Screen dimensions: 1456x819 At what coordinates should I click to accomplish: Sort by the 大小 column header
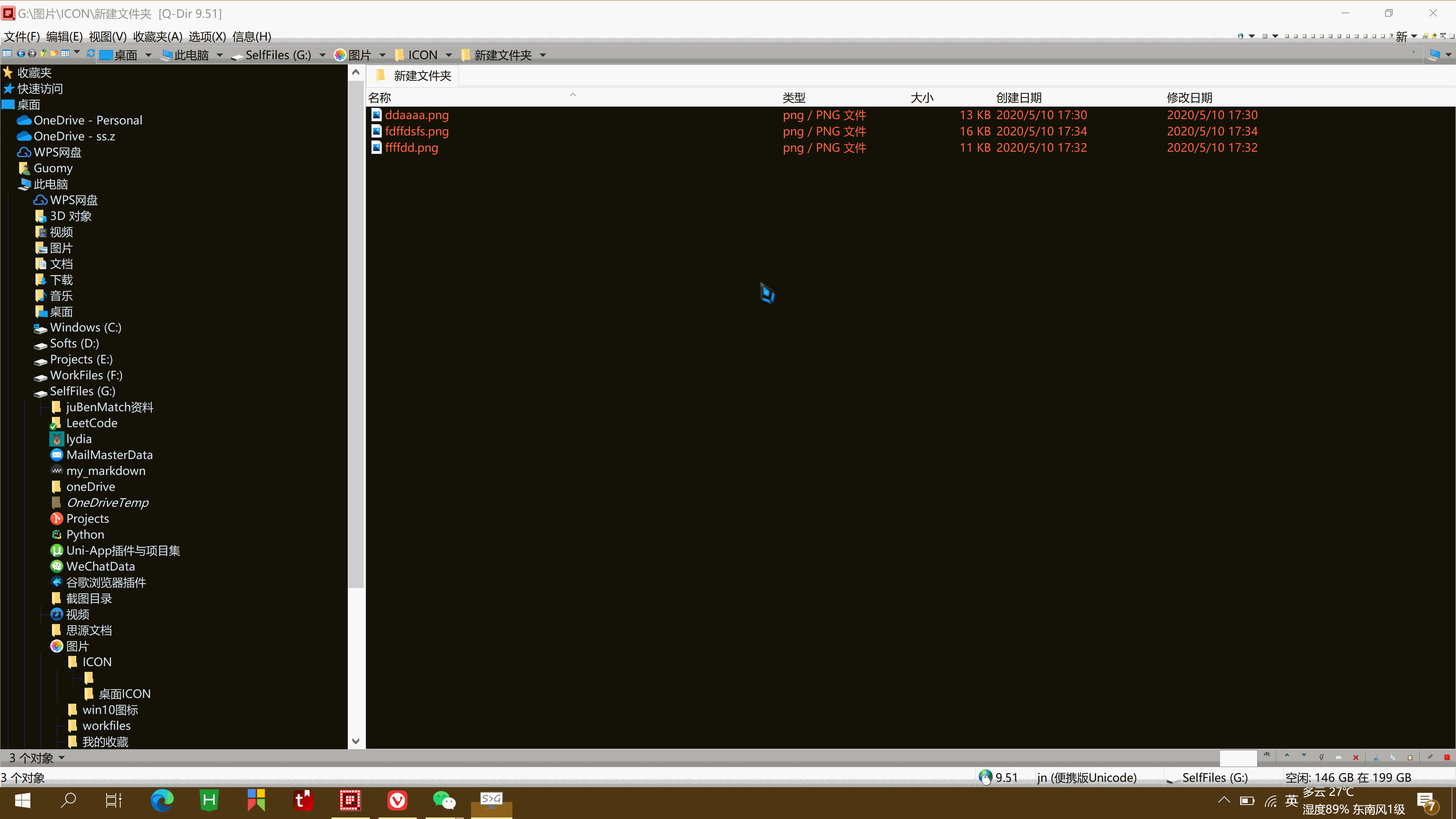[922, 98]
